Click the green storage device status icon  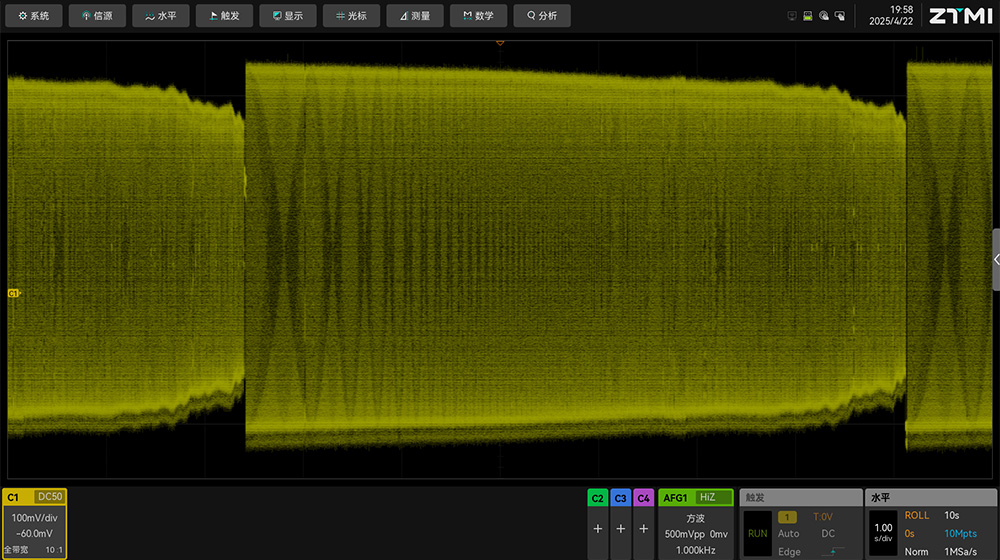click(807, 16)
